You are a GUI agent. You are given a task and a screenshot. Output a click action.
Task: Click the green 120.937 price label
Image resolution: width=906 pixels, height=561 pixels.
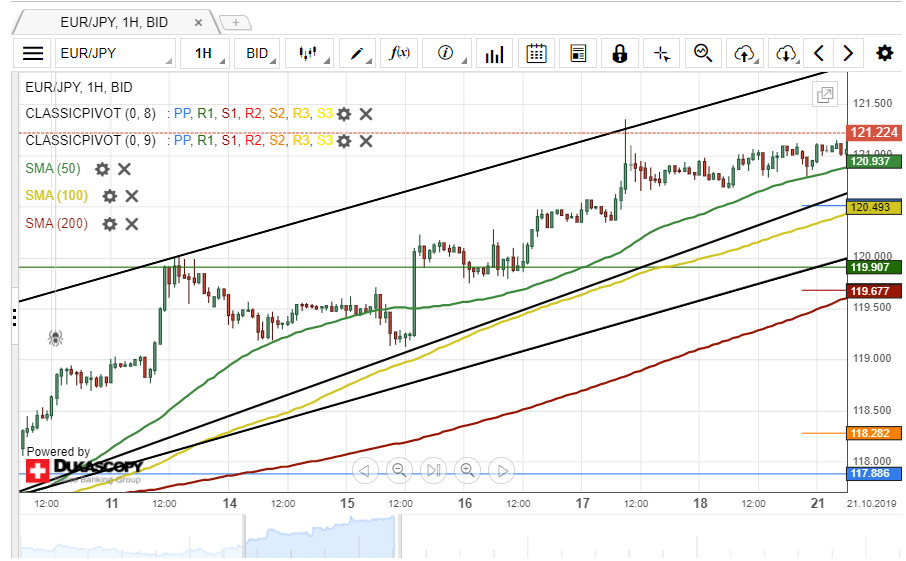[x=874, y=161]
